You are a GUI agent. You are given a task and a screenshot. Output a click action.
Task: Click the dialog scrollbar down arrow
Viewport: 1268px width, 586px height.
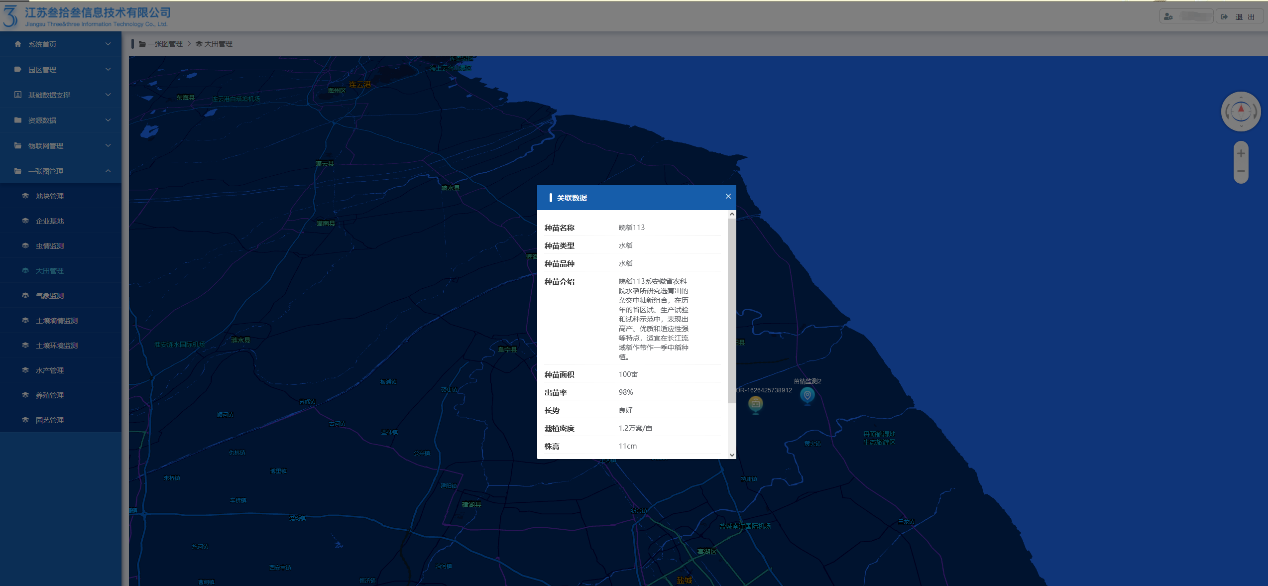point(731,454)
